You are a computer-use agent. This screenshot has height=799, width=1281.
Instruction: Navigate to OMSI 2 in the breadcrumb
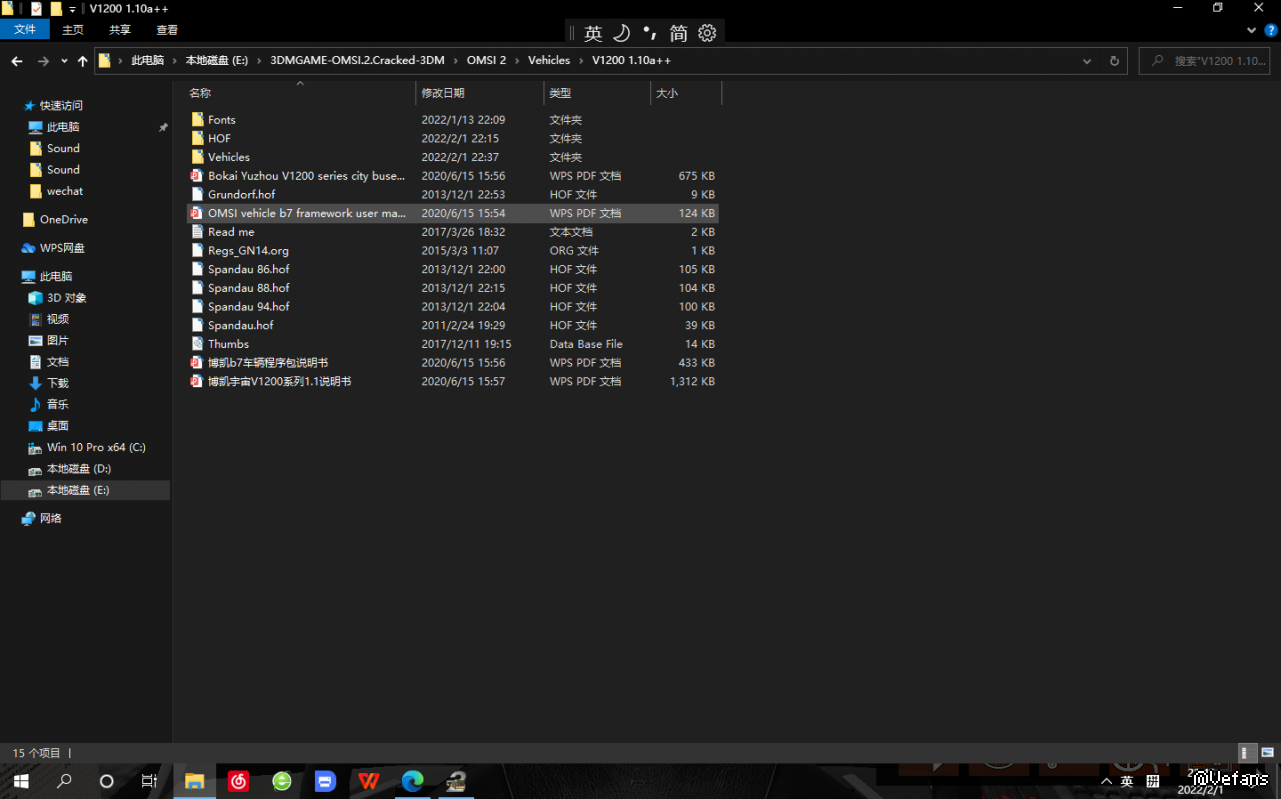[x=487, y=61]
